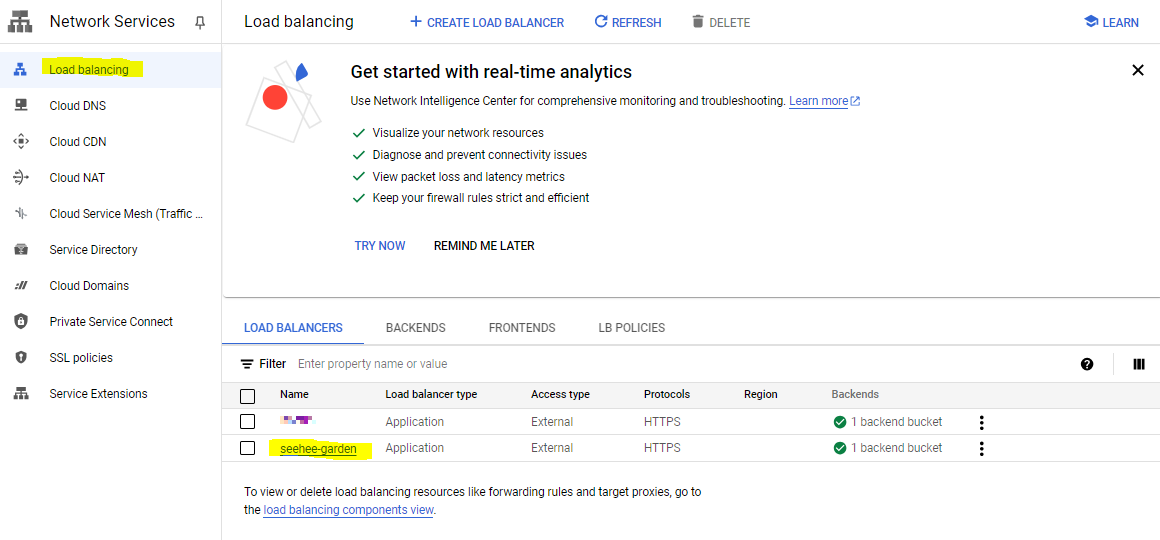Click the SSL policies shield icon
Image resolution: width=1160 pixels, height=540 pixels.
coord(21,357)
